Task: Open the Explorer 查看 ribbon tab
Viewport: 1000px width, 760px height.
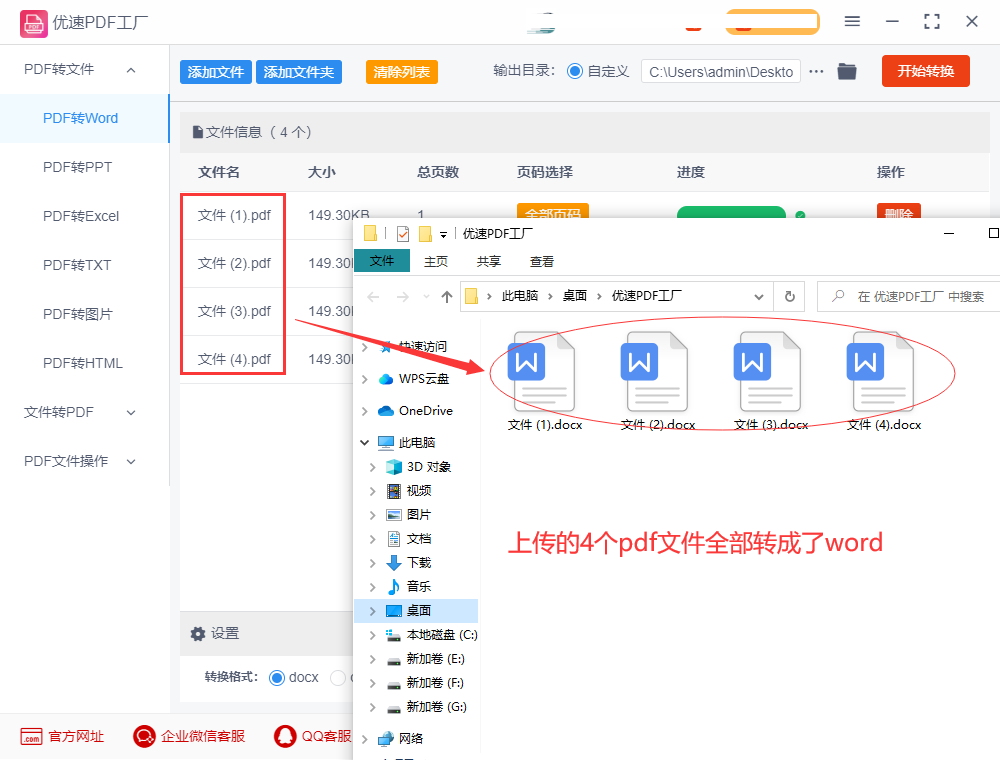Action: pyautogui.click(x=542, y=261)
